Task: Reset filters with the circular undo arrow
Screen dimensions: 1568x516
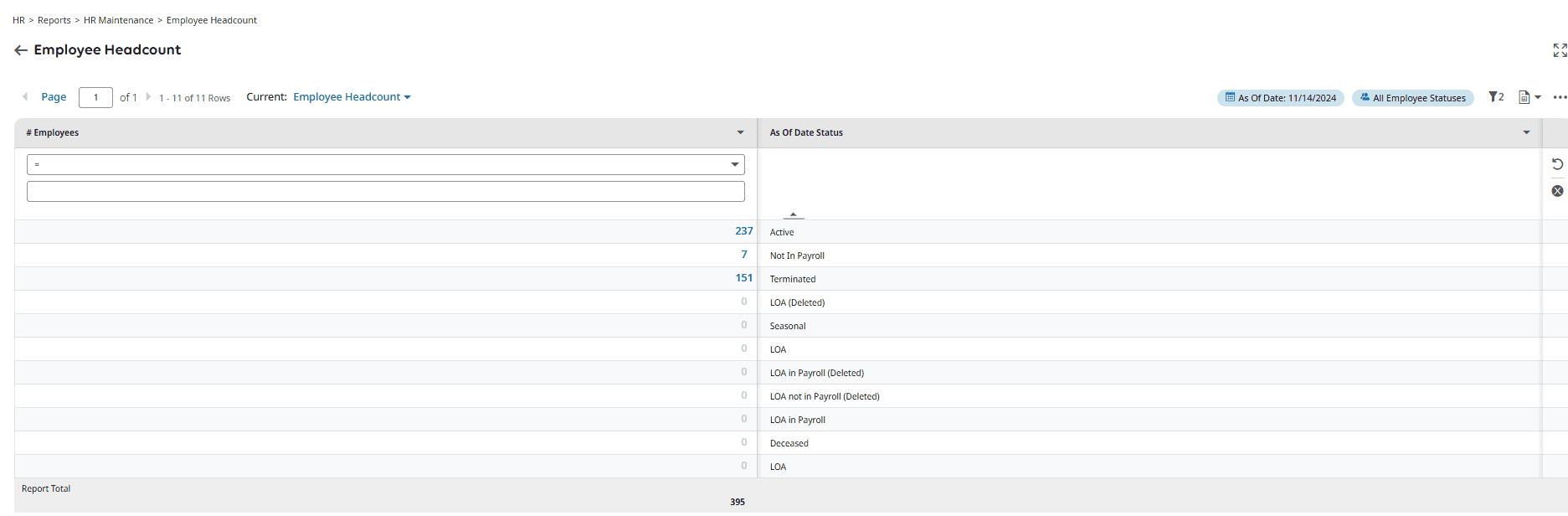Action: click(x=1557, y=164)
